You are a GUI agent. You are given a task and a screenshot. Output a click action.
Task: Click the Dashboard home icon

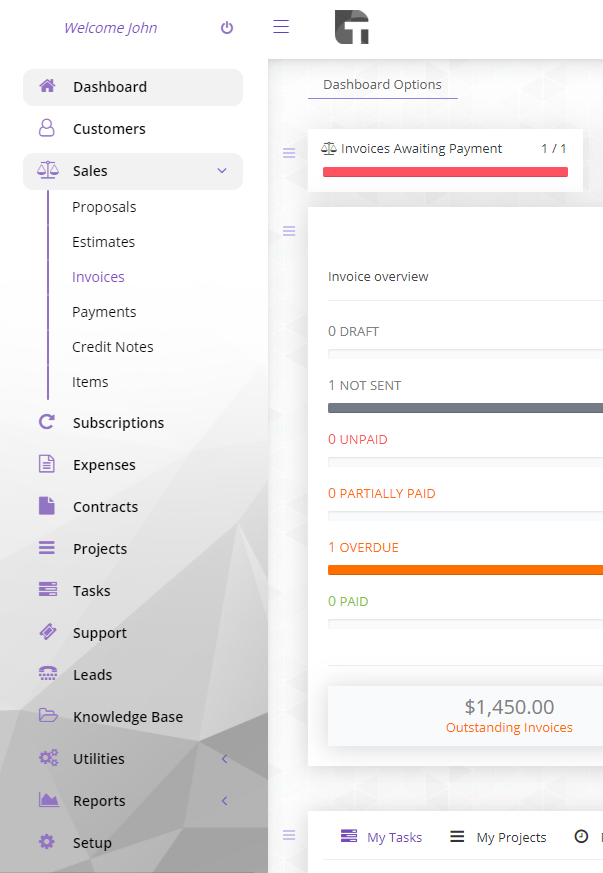click(47, 86)
